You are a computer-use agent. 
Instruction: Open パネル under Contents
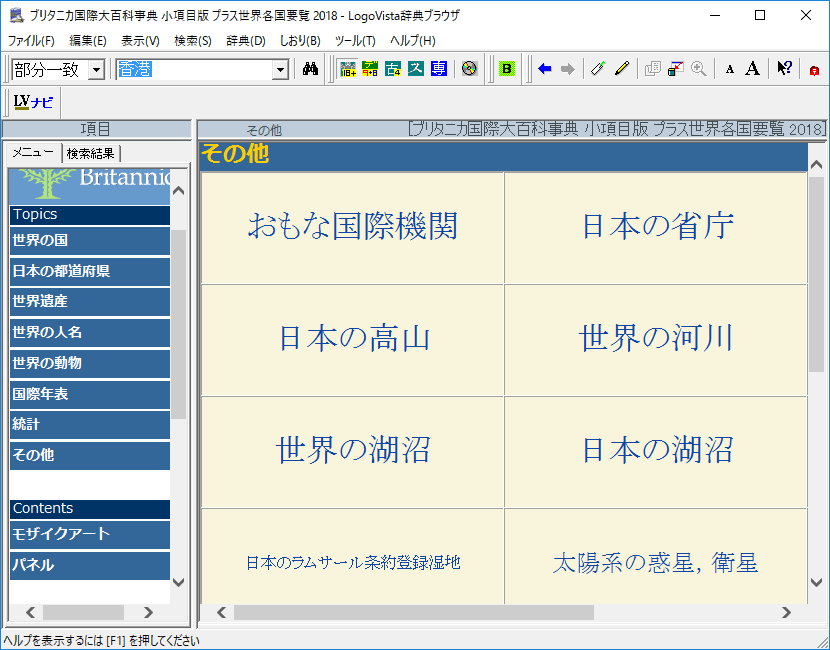[90, 565]
